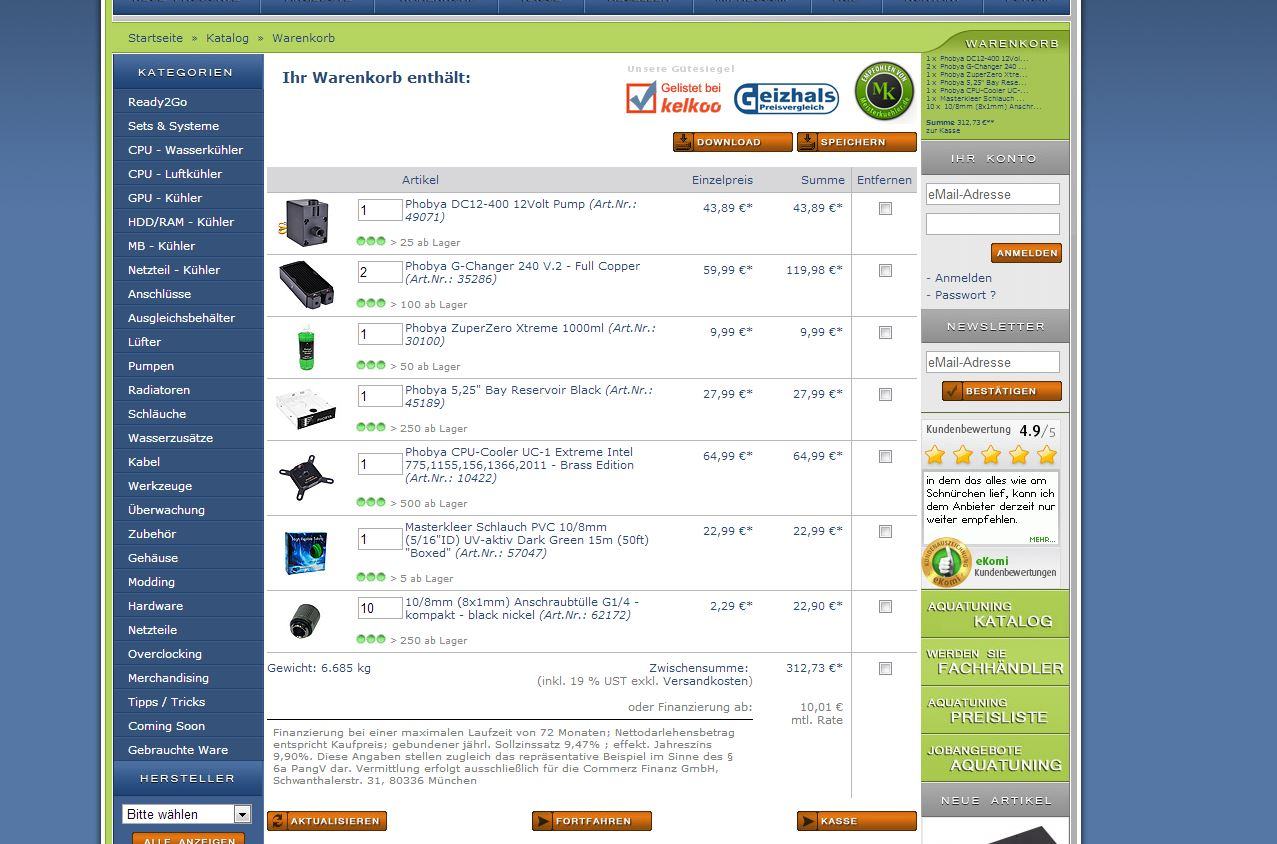Click the 'Passwort ?' link
This screenshot has height=844, width=1277.
[965, 295]
